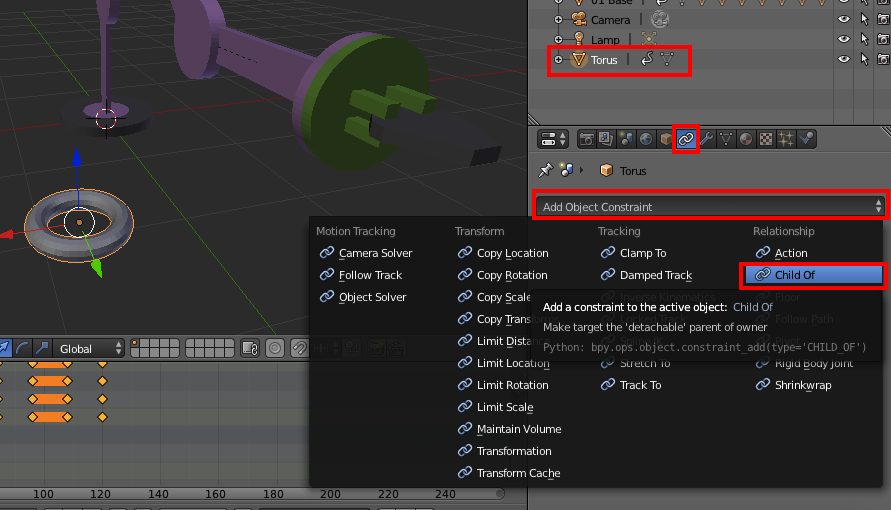This screenshot has width=891, height=510.
Task: Toggle proportional editing circle icon
Action: click(x=275, y=348)
